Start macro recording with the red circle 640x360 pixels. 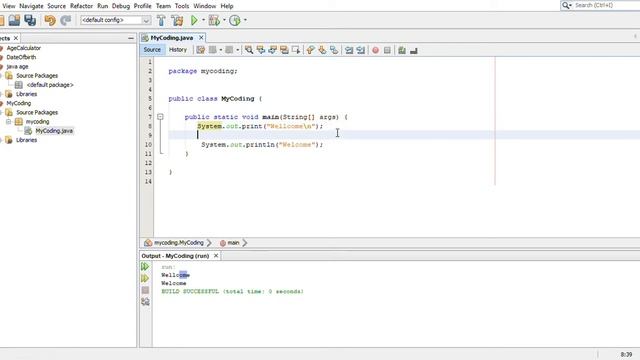[x=376, y=50]
